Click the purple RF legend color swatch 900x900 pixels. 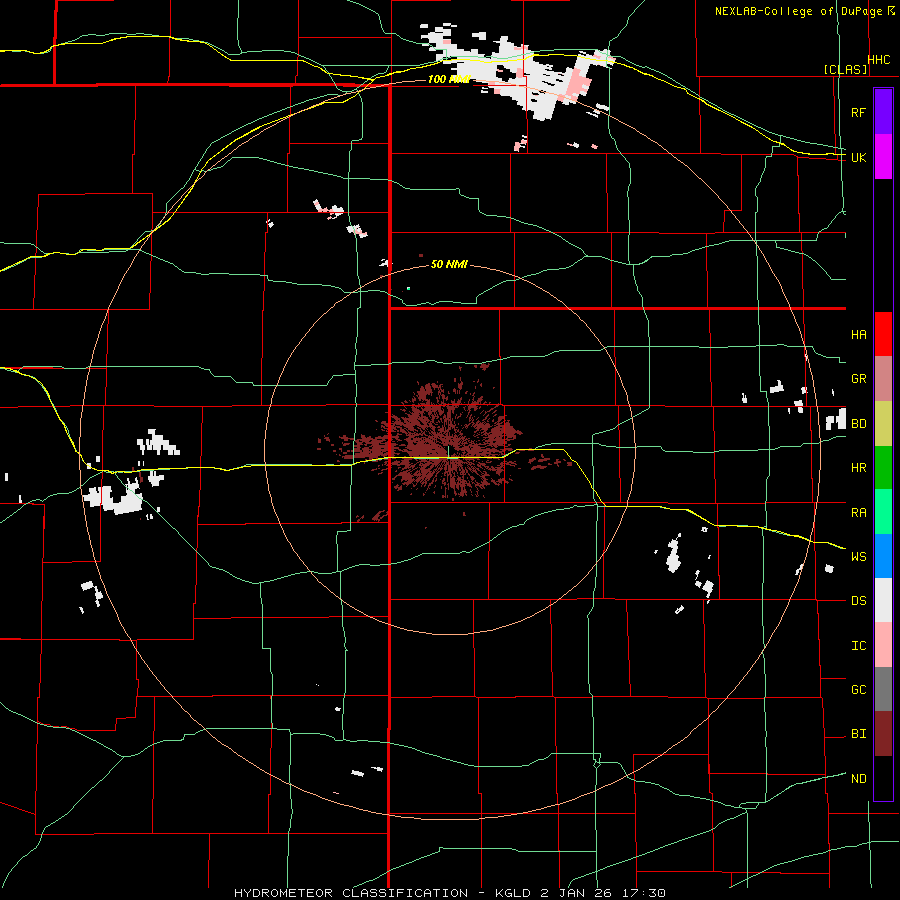(x=883, y=111)
